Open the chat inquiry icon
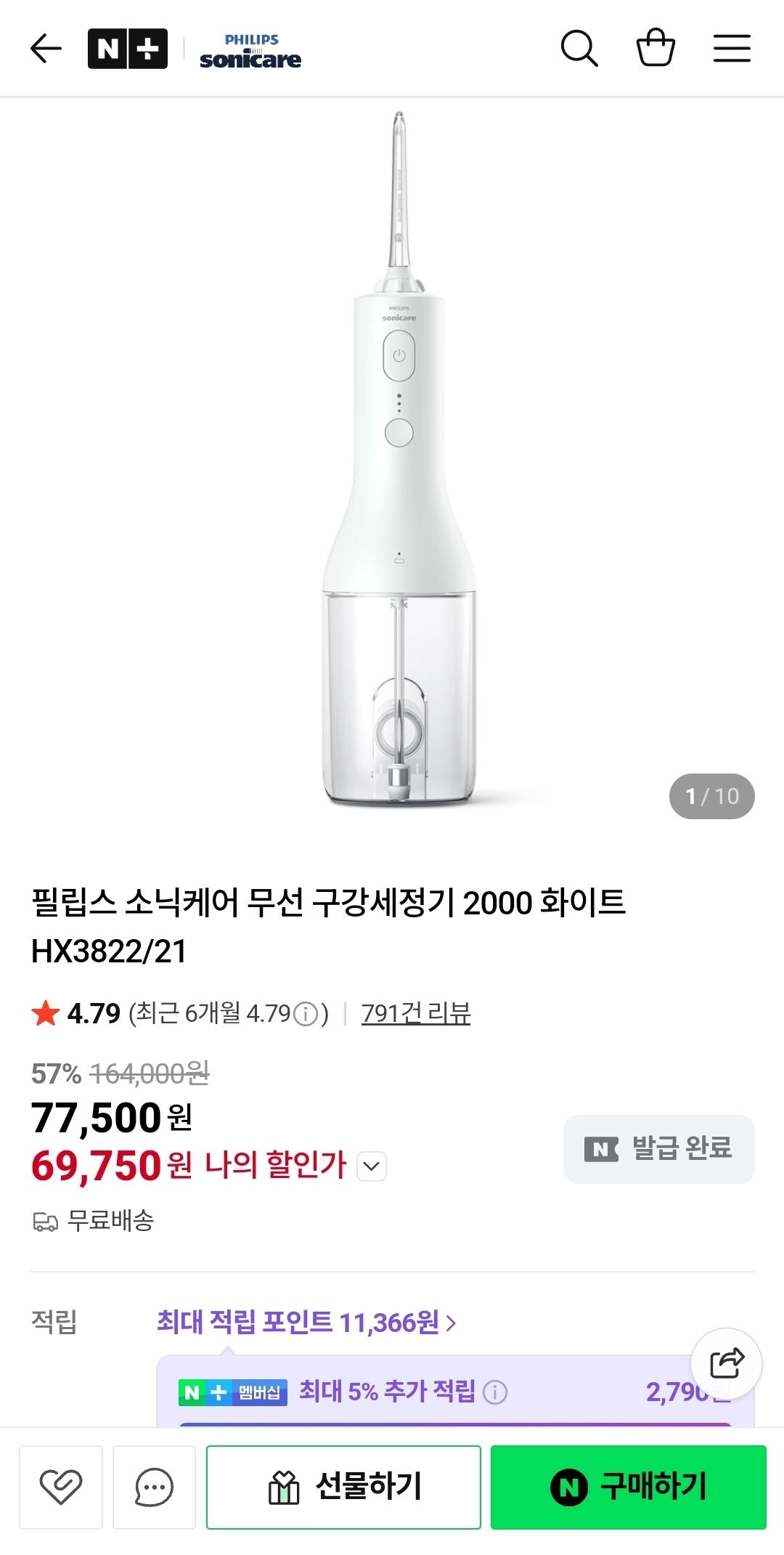This screenshot has width=784, height=1555. point(154,1487)
